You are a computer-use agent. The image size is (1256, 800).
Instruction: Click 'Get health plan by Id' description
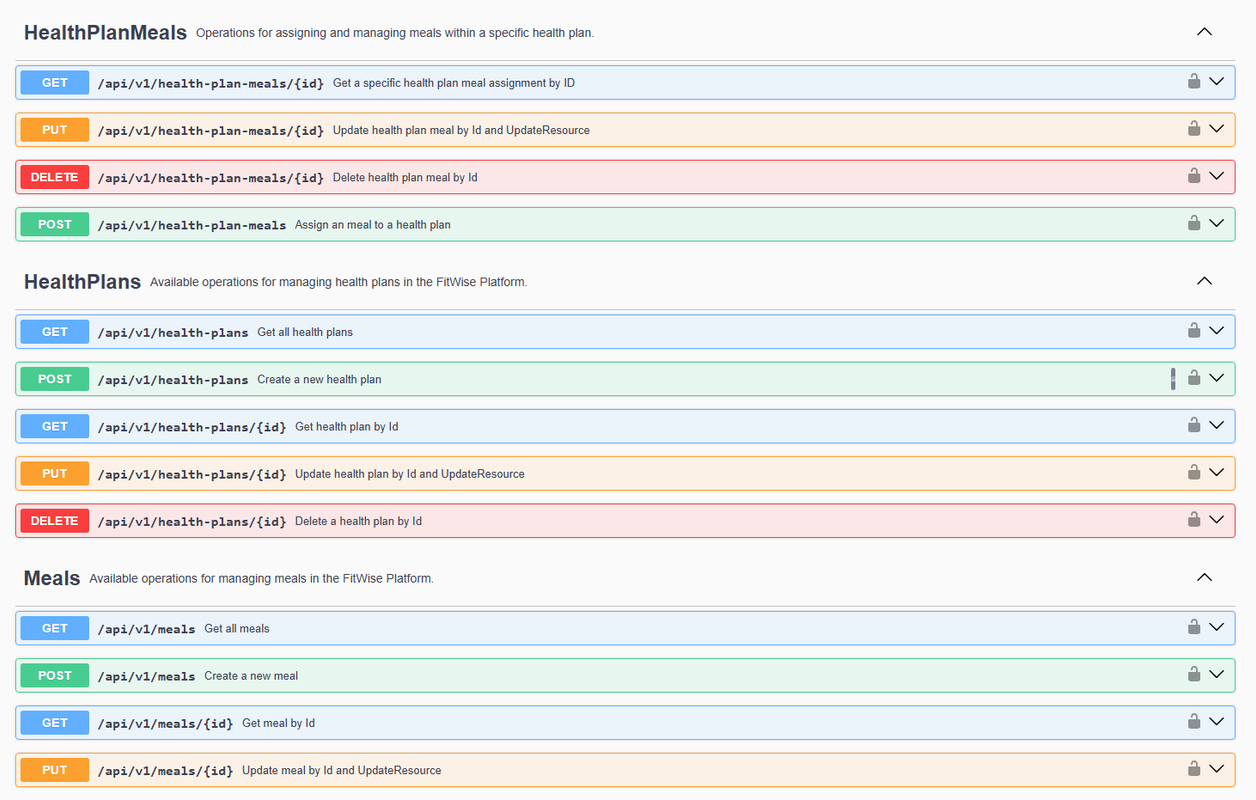[347, 427]
